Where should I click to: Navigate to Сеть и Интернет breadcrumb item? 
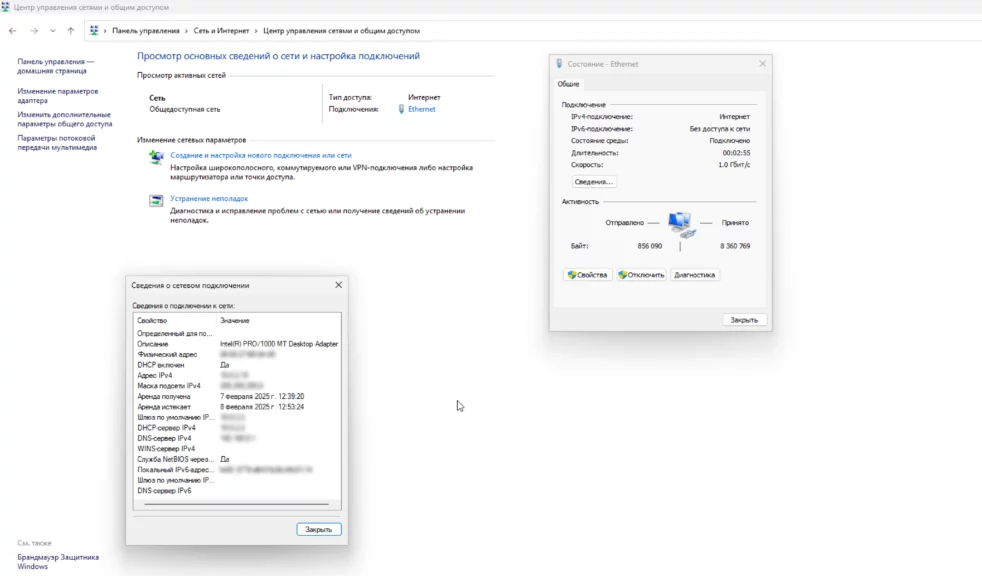click(221, 31)
